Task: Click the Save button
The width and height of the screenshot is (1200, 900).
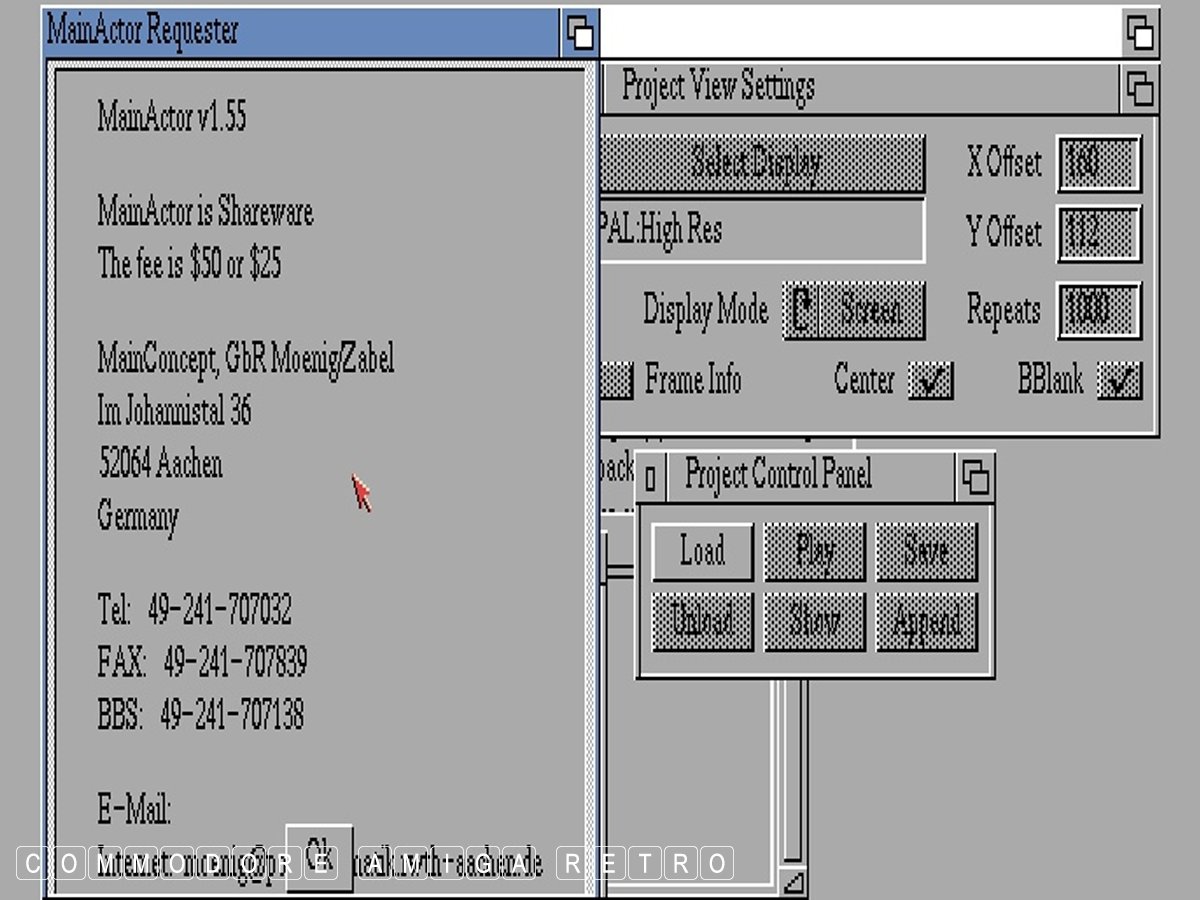Action: (x=926, y=551)
